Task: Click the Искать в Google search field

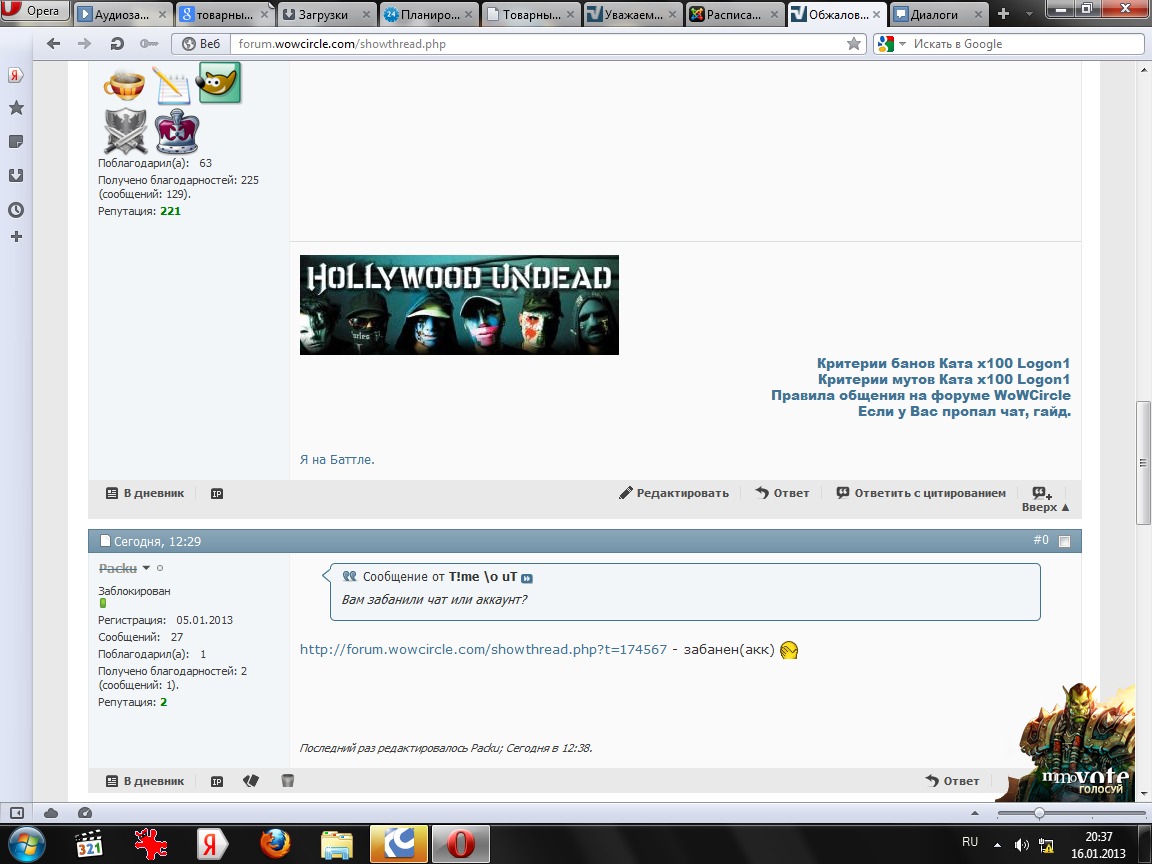Action: (x=1026, y=44)
